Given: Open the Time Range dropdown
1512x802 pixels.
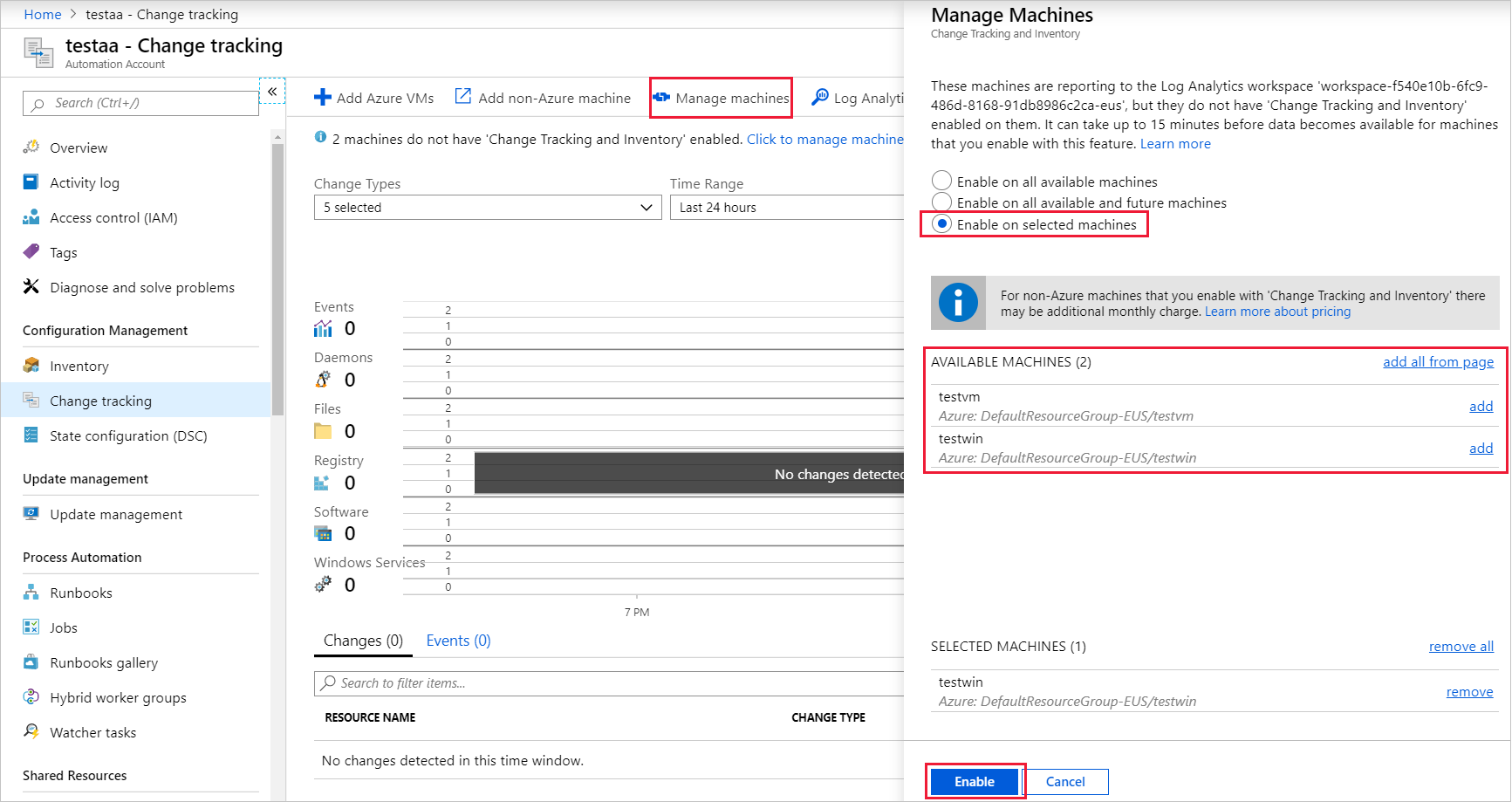Looking at the screenshot, I should 787,207.
